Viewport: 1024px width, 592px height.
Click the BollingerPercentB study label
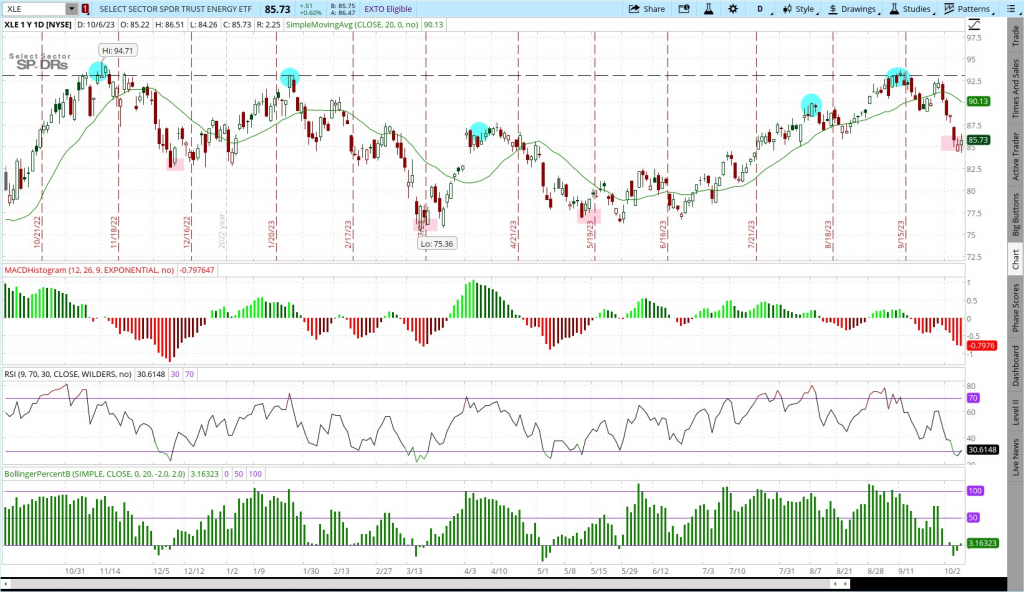95,474
